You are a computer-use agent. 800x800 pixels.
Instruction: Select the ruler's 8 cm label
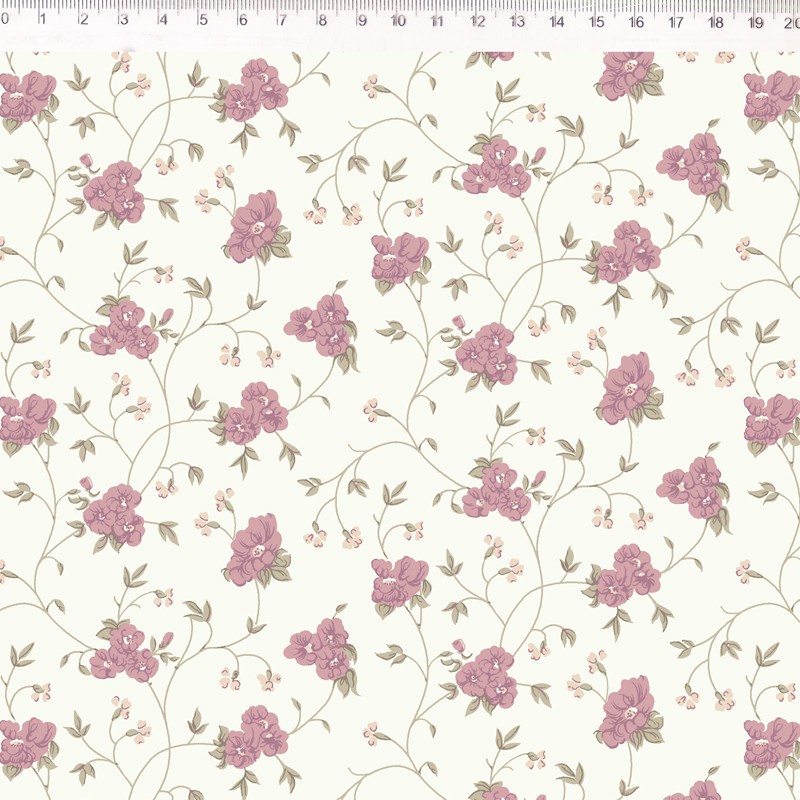tap(321, 19)
